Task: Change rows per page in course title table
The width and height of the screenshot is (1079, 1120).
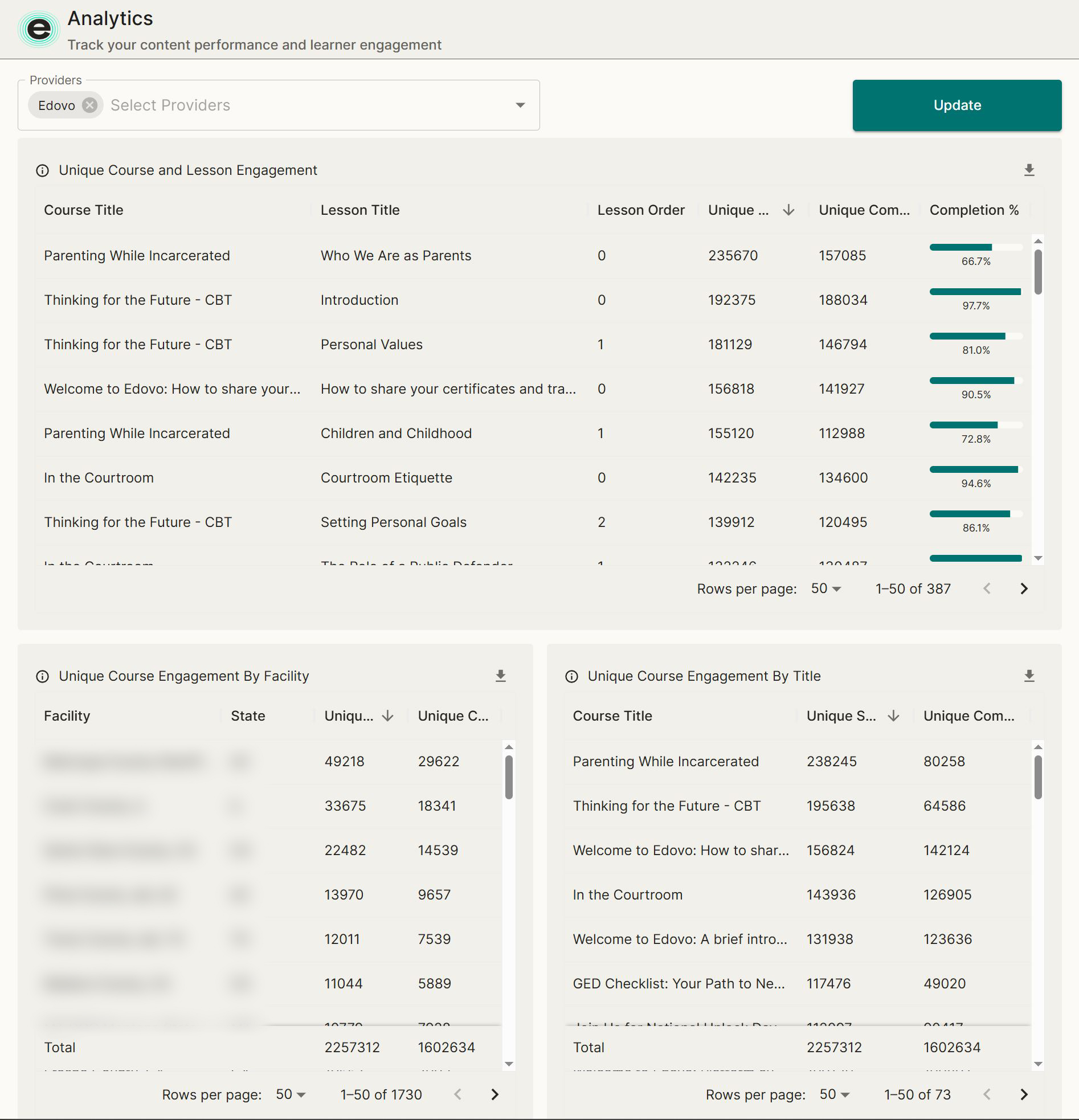Action: (835, 1094)
